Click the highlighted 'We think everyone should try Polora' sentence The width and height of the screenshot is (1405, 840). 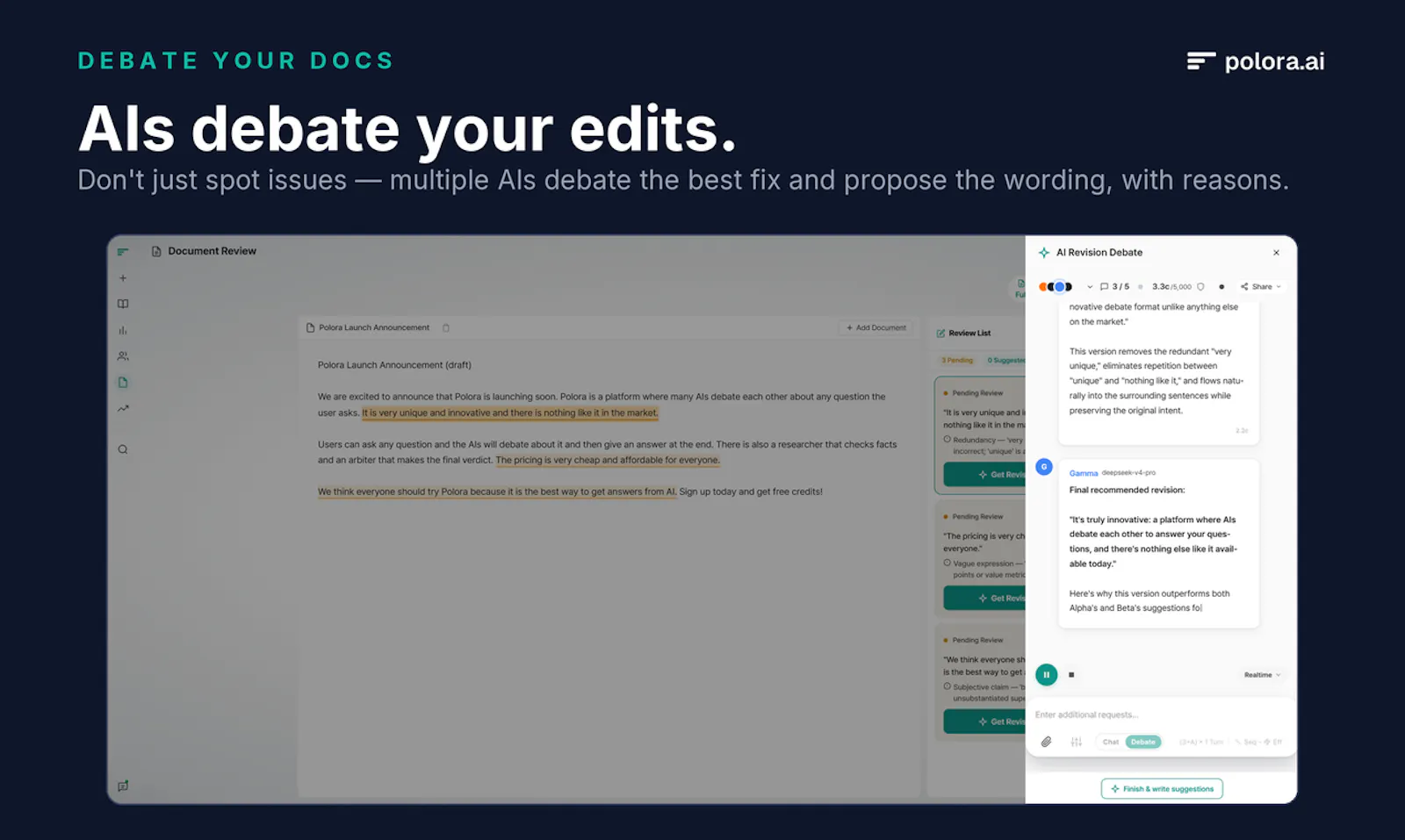pyautogui.click(x=497, y=492)
